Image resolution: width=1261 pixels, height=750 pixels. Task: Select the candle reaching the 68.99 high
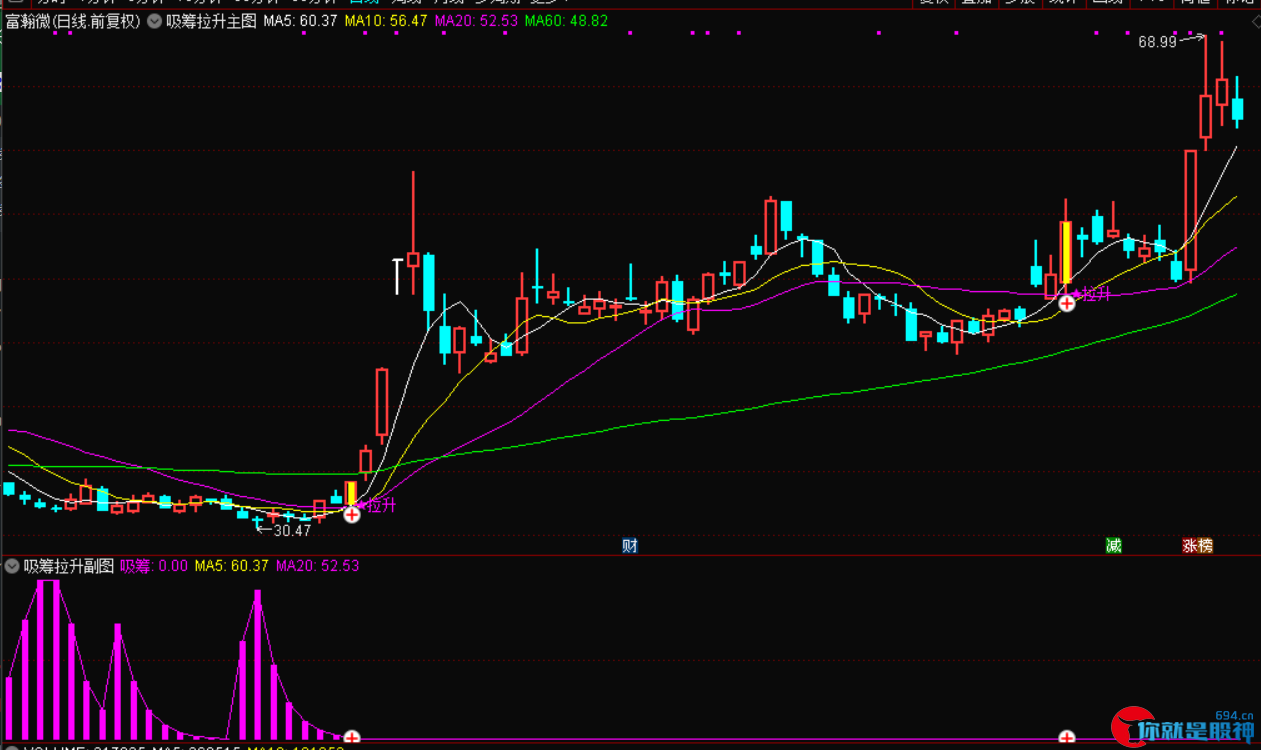click(1206, 93)
